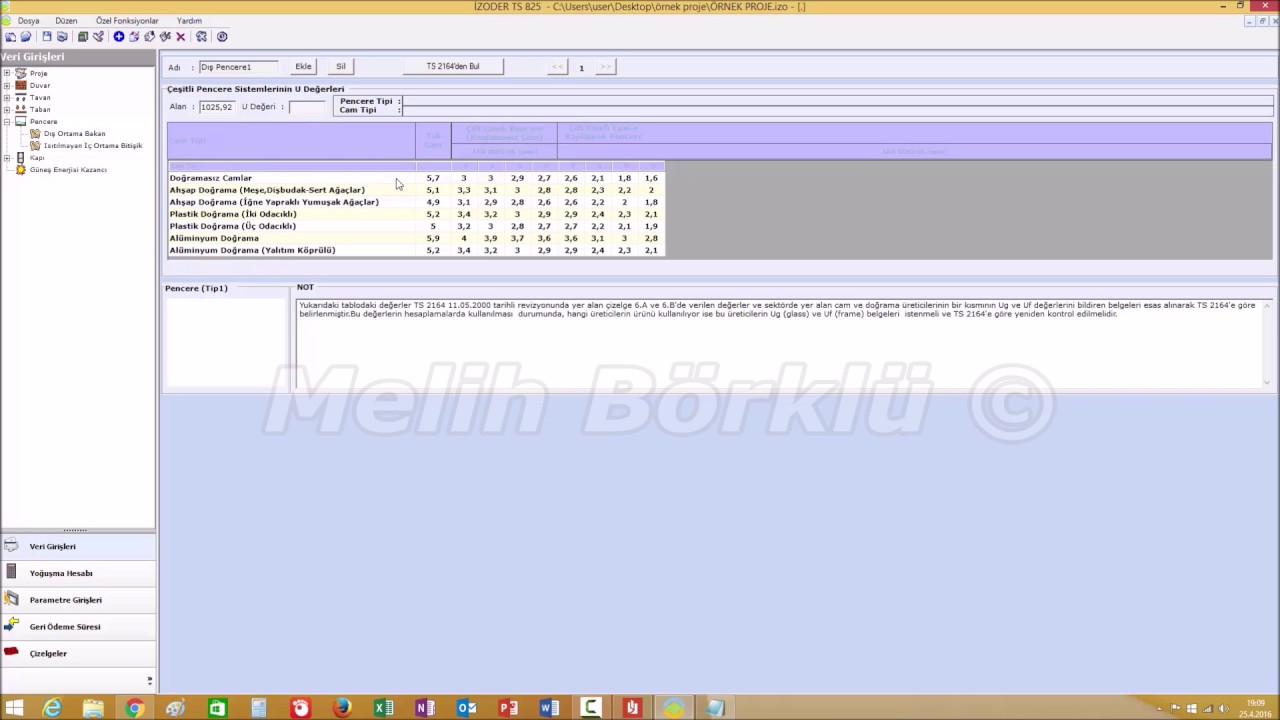Open Firefox from the taskbar
Viewport: 1280px width, 720px height.
(342, 708)
